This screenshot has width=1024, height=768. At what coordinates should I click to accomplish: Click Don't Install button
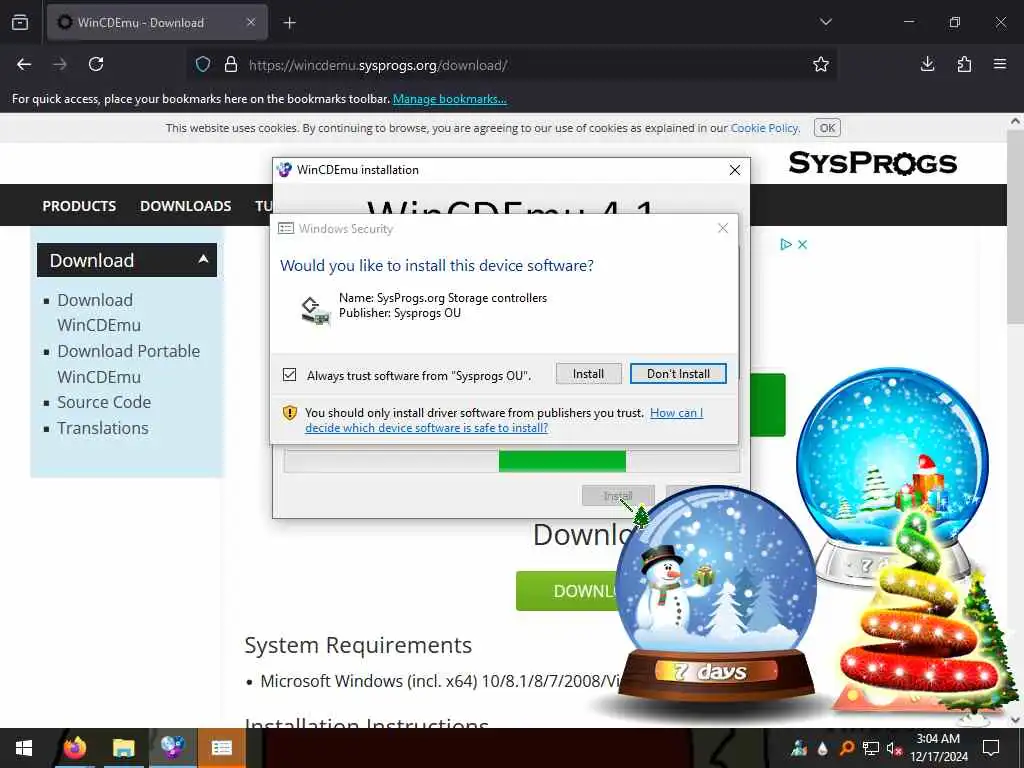678,374
